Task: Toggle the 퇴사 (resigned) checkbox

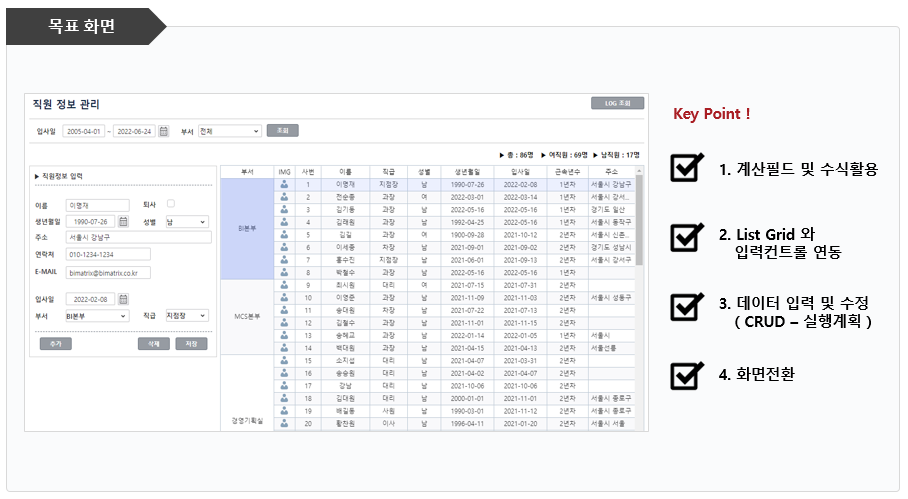Action: 171,204
